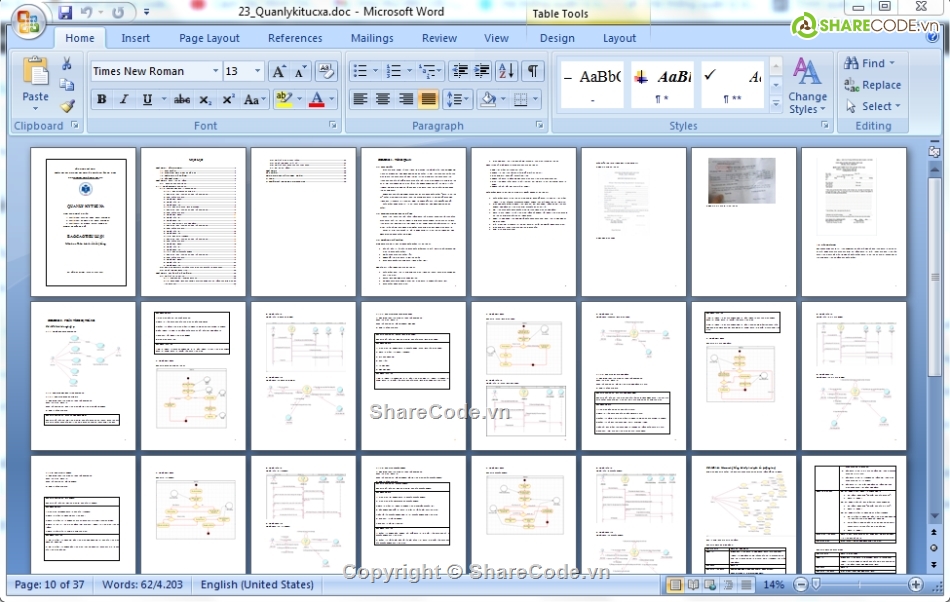The width and height of the screenshot is (950, 602).
Task: Apply strikethrough to text
Action: pos(182,99)
